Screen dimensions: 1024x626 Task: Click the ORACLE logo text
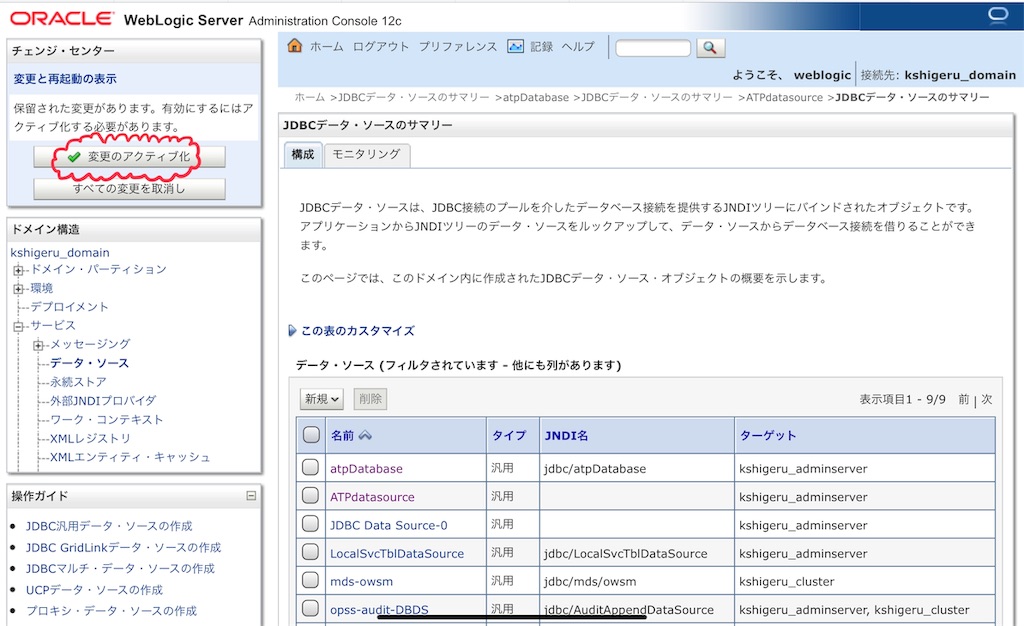62,18
